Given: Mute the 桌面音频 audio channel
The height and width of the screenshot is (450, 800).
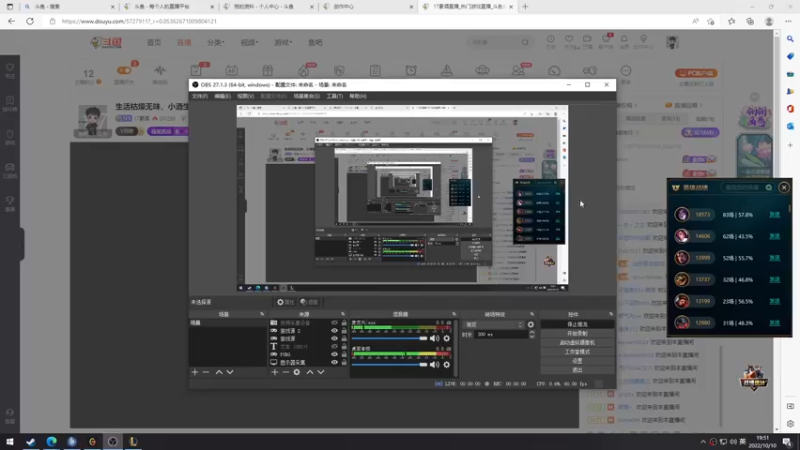Looking at the screenshot, I should pyautogui.click(x=434, y=364).
